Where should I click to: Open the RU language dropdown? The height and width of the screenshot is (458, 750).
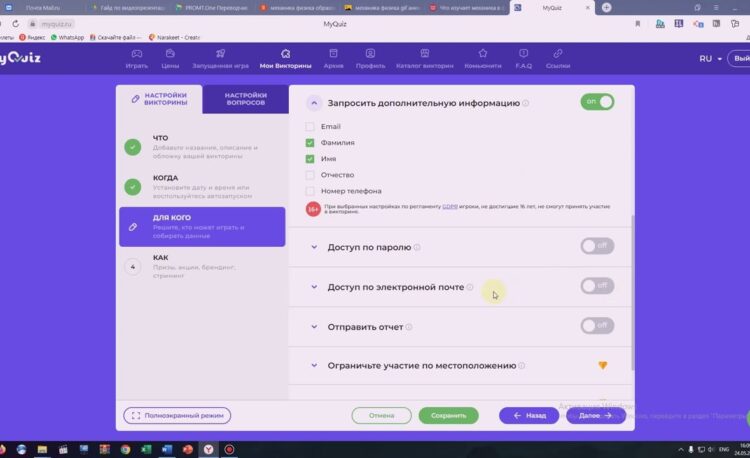711,59
